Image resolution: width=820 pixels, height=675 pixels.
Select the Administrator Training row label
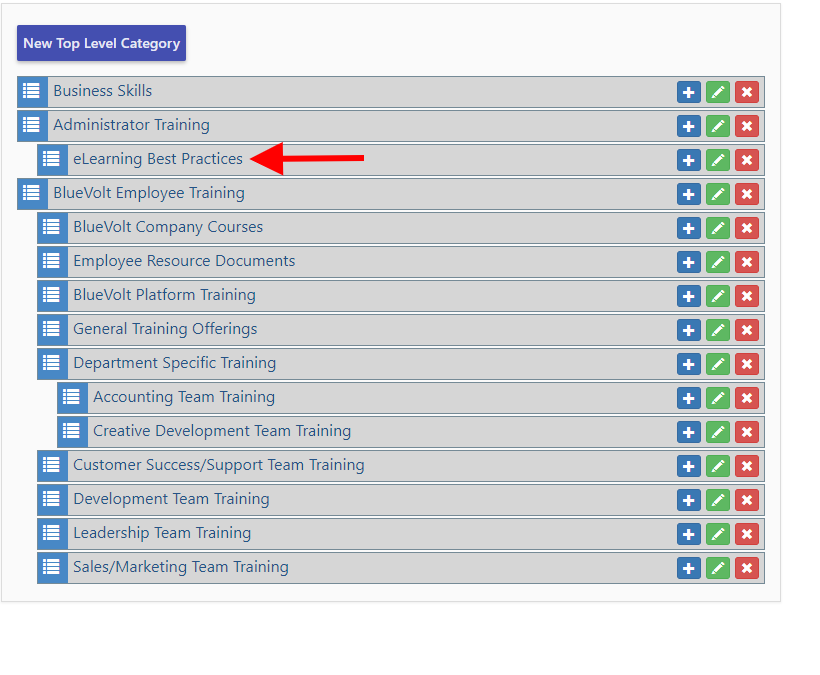(131, 125)
